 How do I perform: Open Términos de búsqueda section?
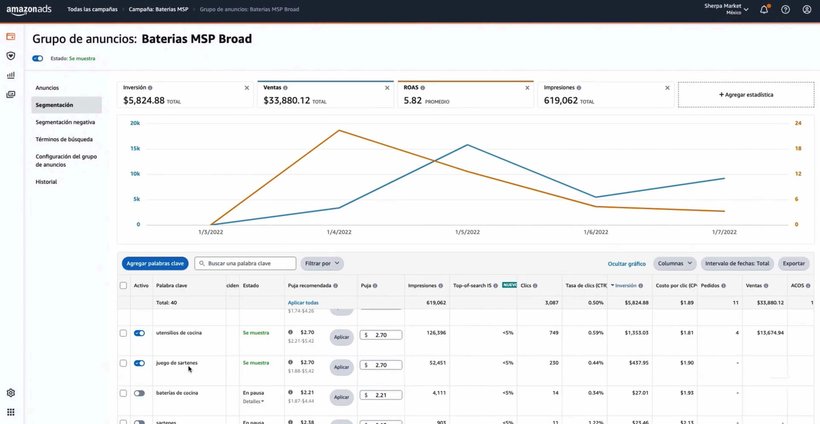tap(66, 140)
